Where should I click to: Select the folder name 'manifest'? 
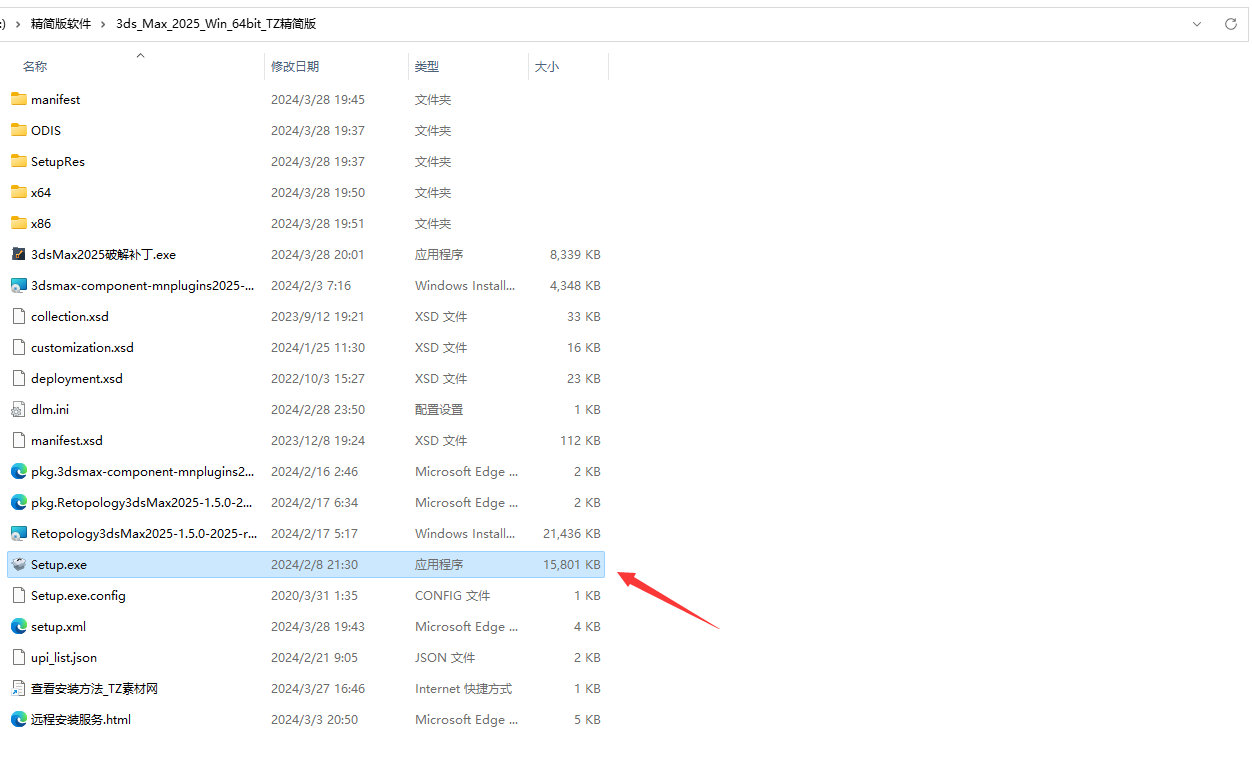click(56, 99)
